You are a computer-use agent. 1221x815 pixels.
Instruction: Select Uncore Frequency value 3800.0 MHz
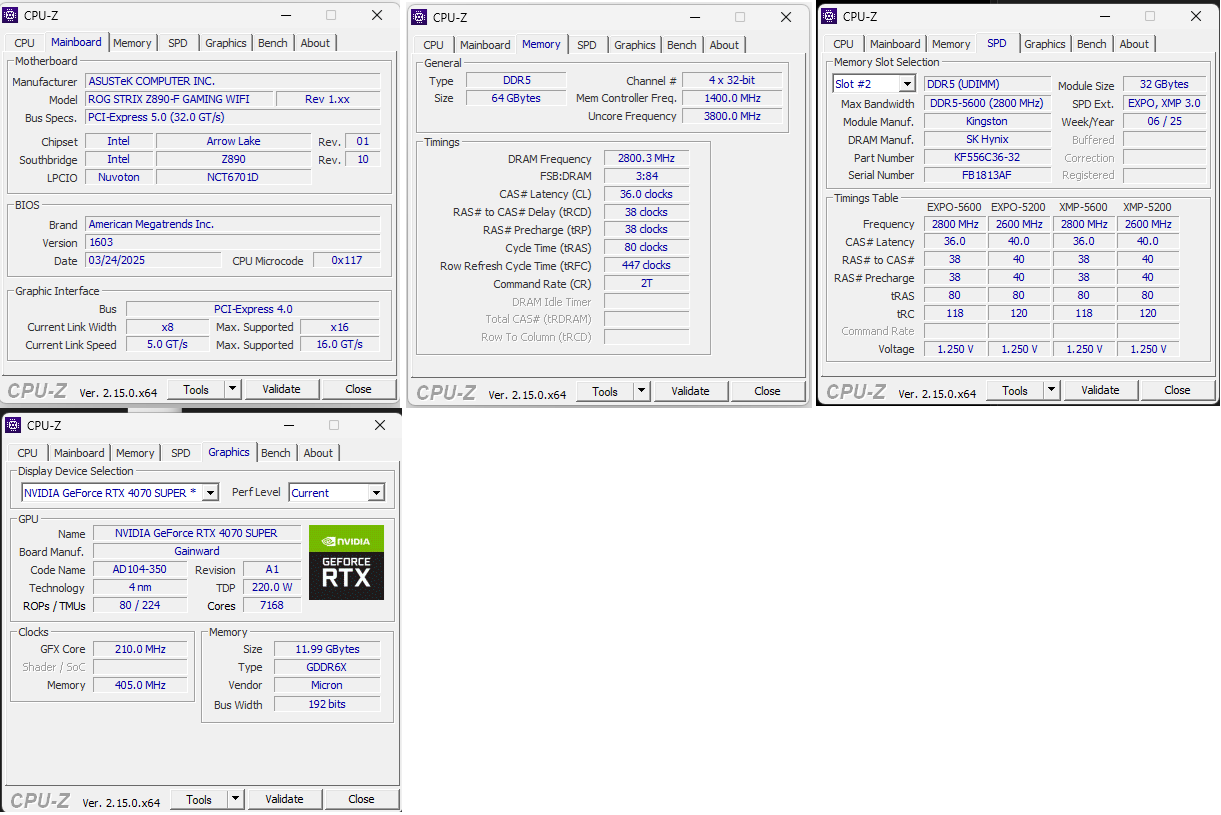click(x=732, y=116)
